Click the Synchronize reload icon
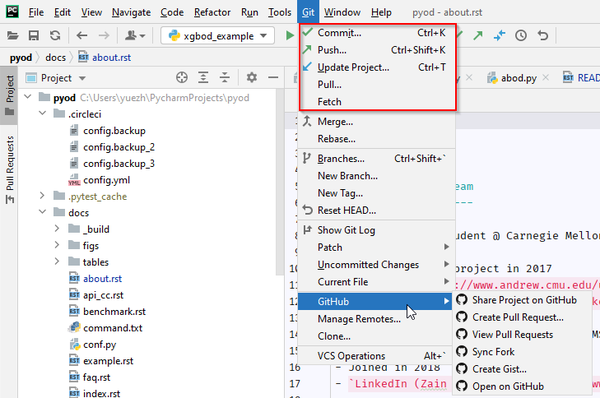The width and height of the screenshot is (600, 398). pos(55,36)
